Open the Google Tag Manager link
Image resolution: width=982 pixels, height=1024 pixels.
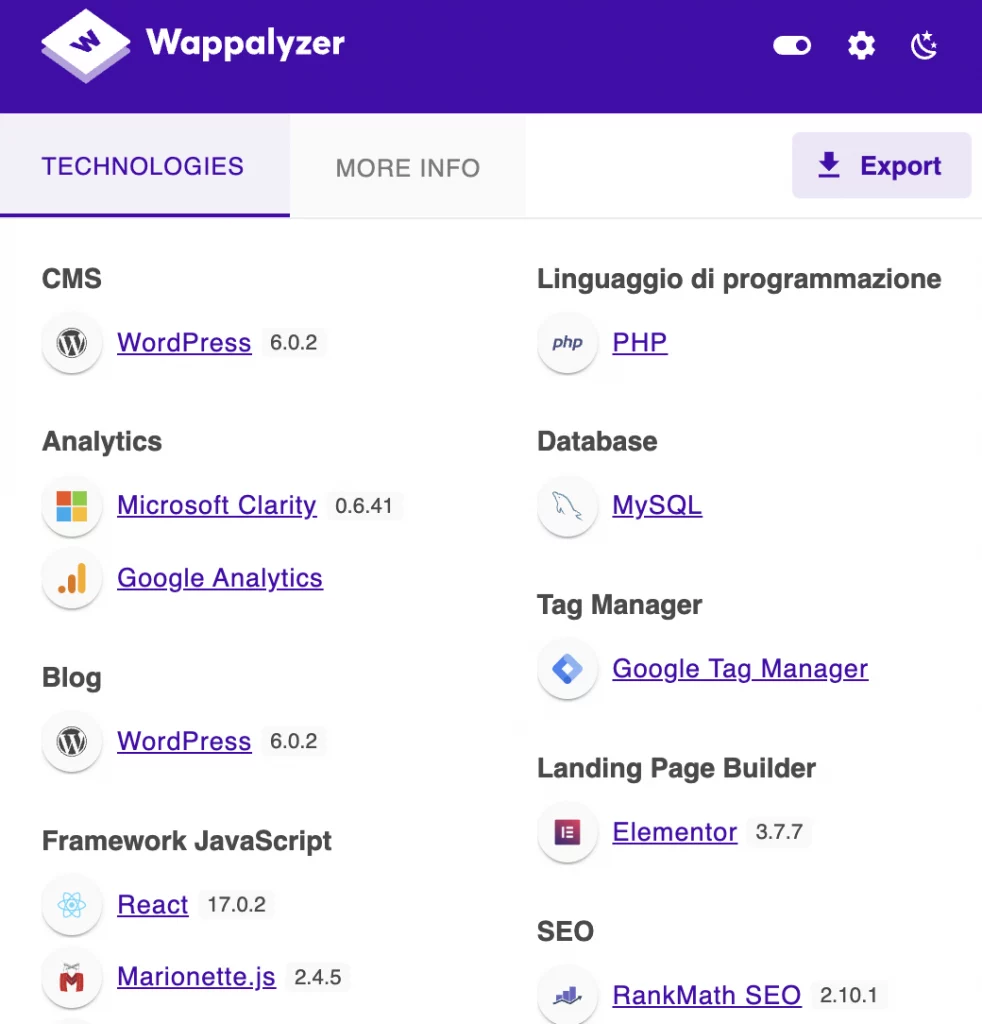click(740, 669)
